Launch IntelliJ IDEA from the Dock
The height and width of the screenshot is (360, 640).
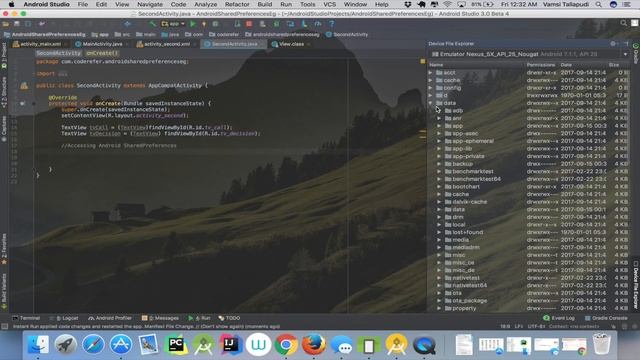coord(231,345)
